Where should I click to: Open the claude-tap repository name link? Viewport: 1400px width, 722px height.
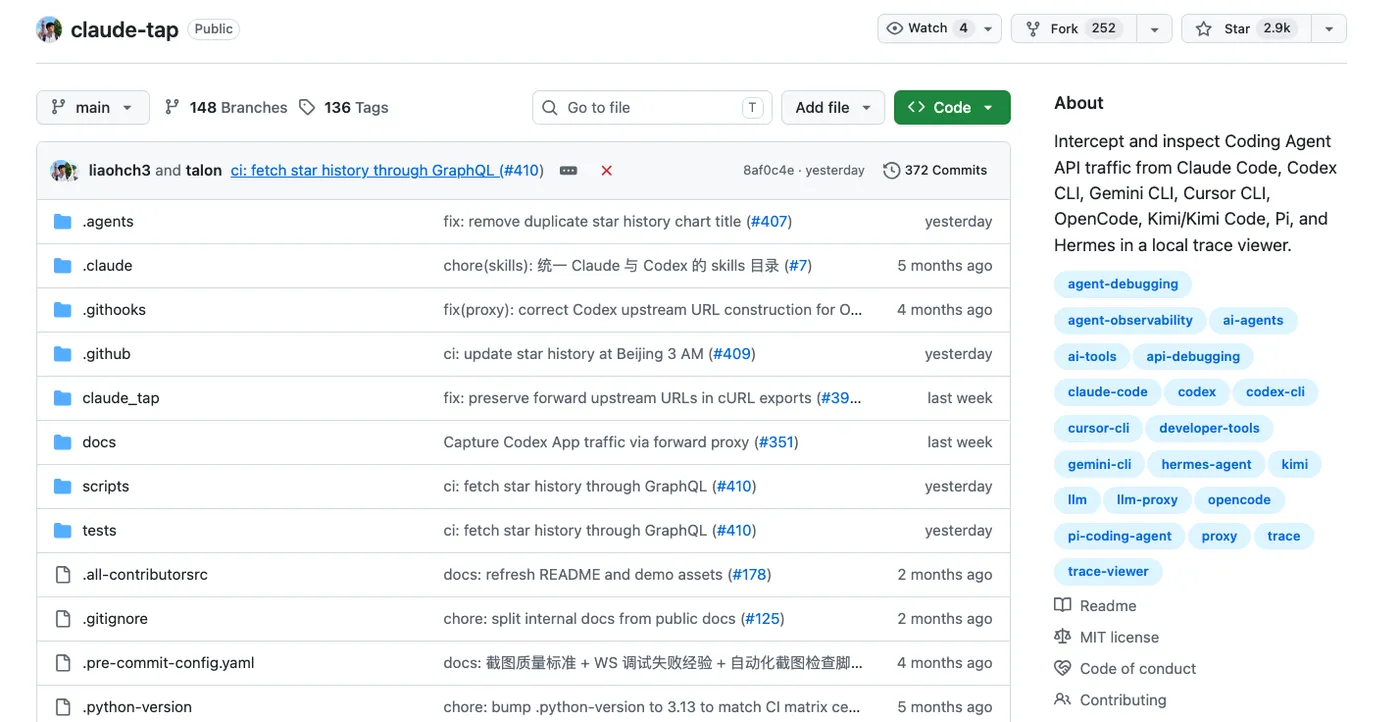point(125,29)
